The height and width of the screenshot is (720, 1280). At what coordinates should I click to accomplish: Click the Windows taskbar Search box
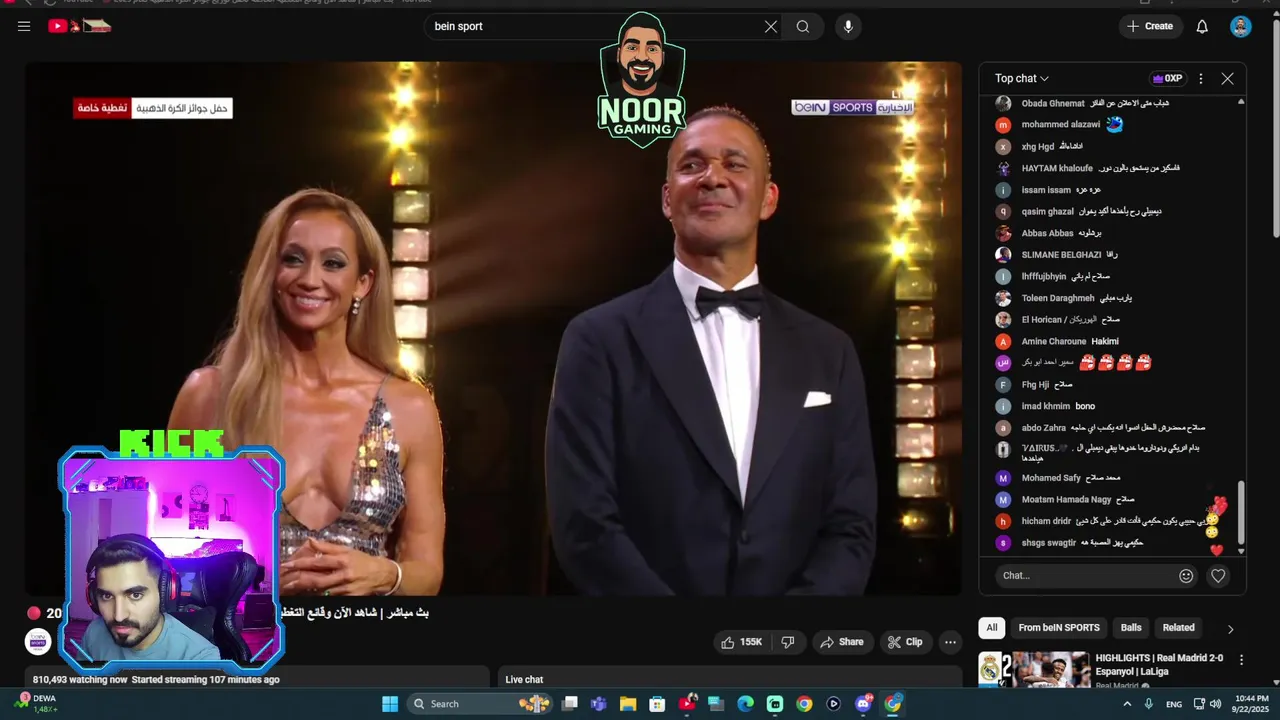click(480, 704)
